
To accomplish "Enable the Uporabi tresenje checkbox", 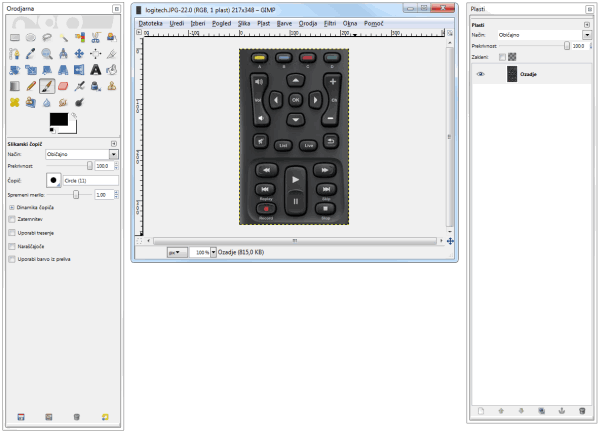I will 12,233.
